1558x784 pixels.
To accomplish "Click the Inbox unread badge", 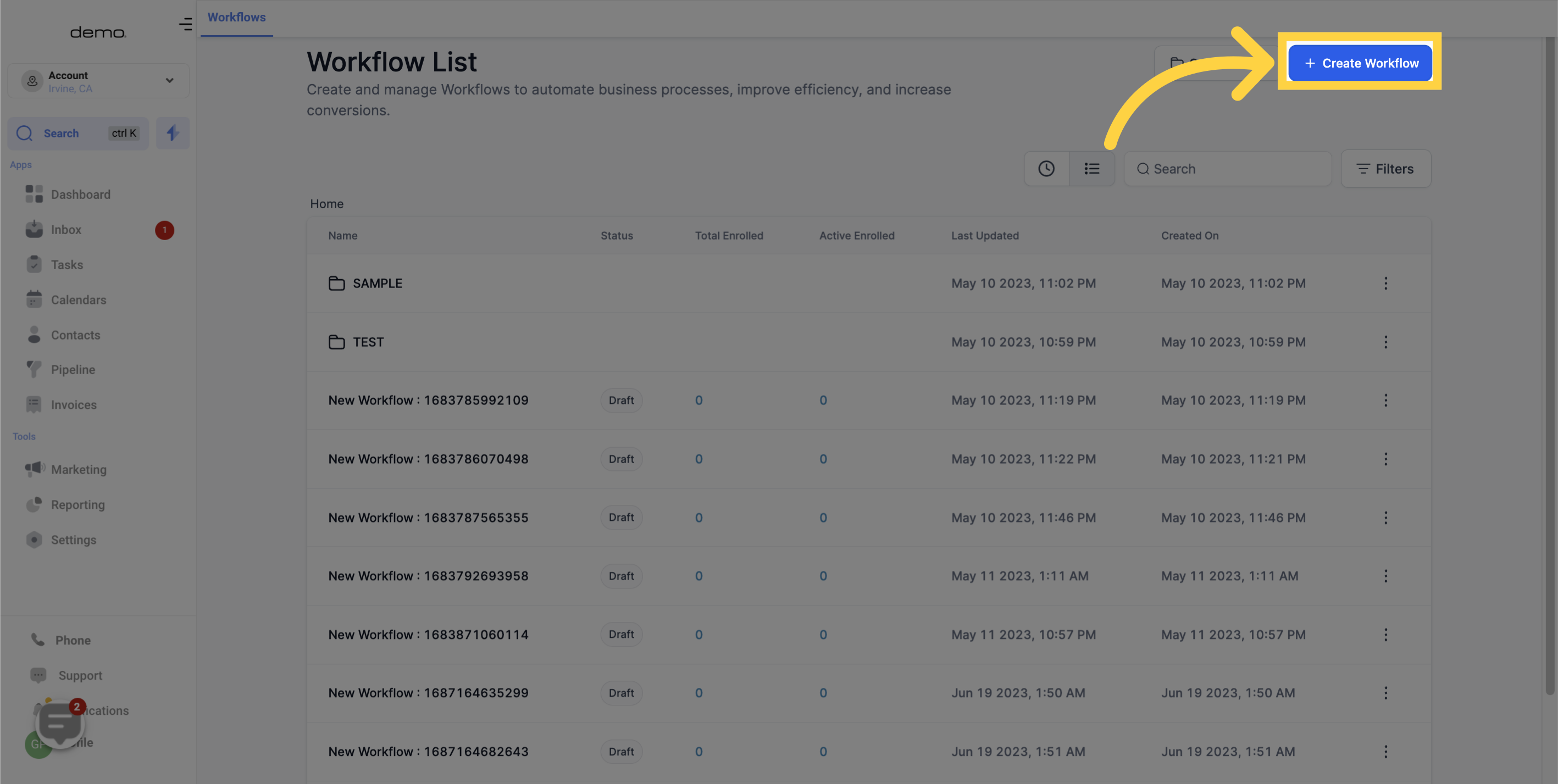I will tap(164, 230).
